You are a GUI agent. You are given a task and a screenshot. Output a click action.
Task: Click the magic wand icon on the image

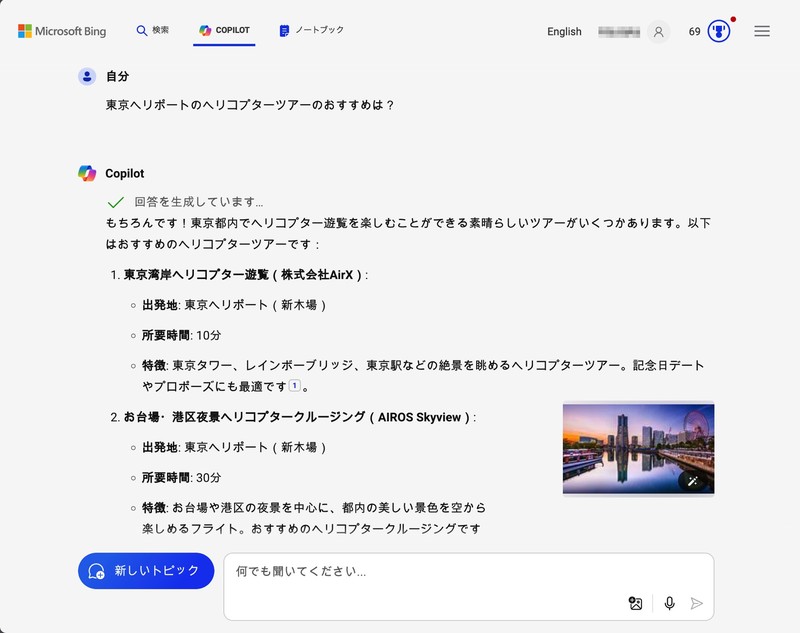pyautogui.click(x=693, y=481)
